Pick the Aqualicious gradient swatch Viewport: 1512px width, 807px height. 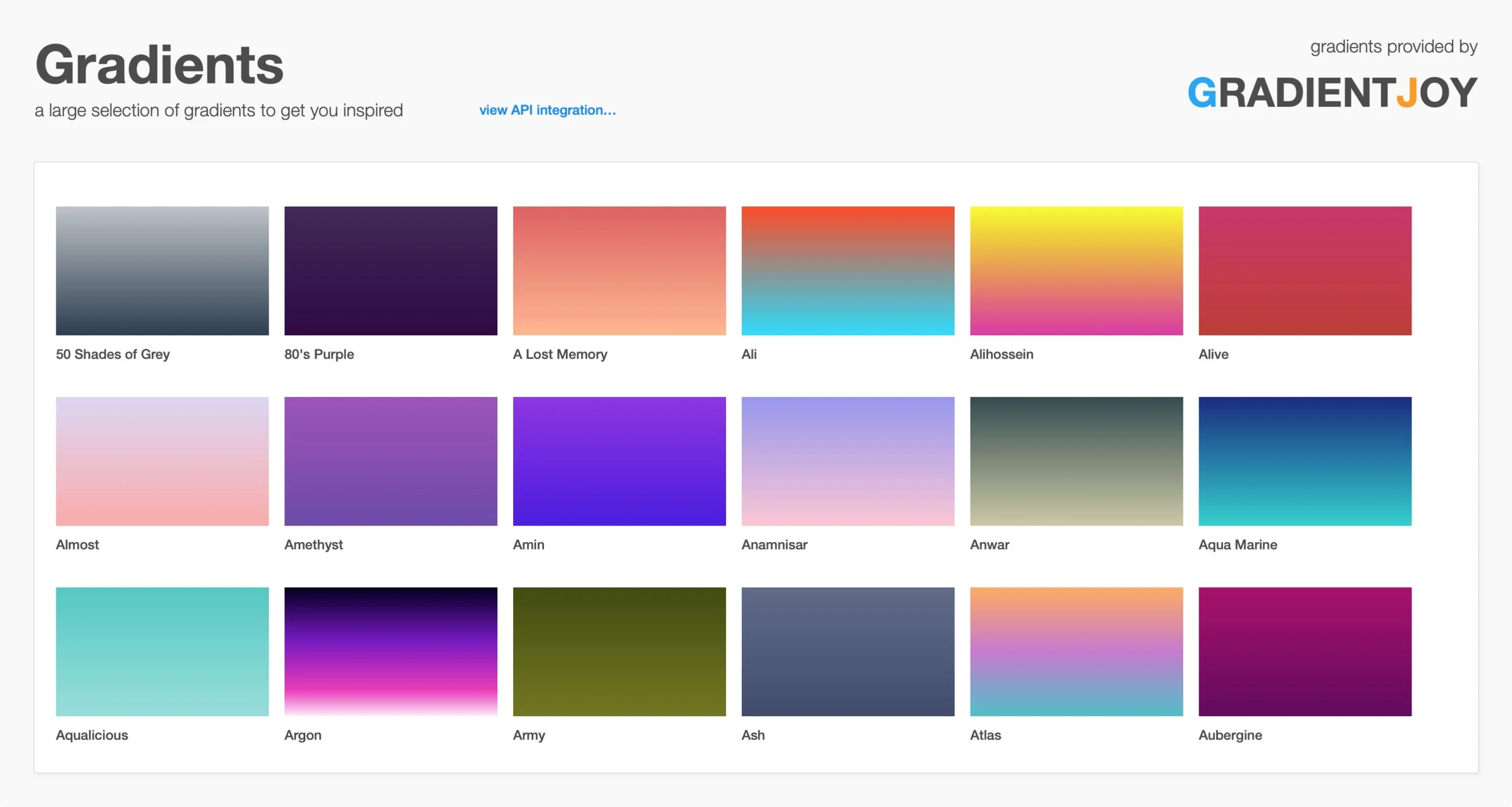162,652
